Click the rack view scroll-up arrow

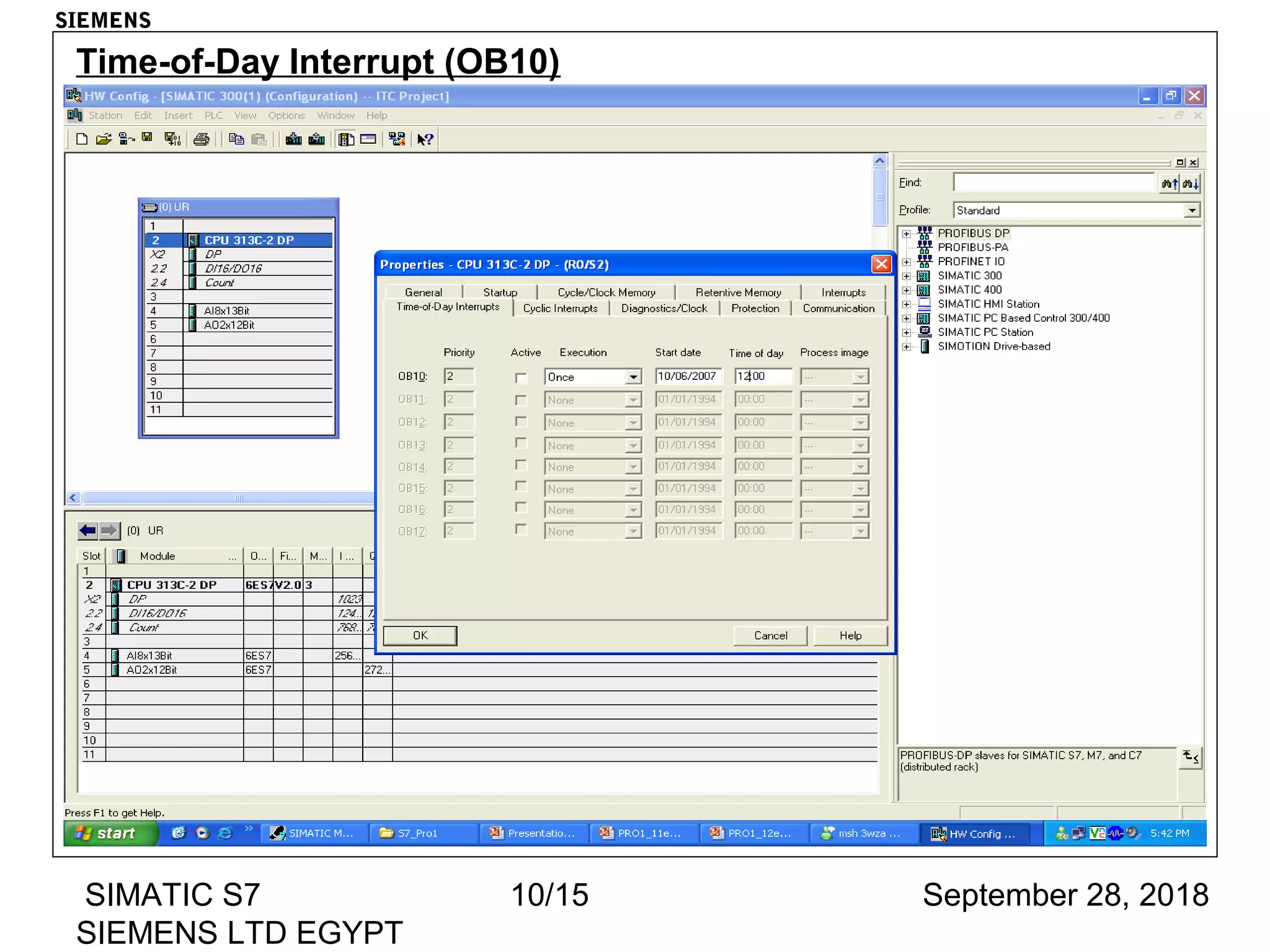pyautogui.click(x=879, y=161)
